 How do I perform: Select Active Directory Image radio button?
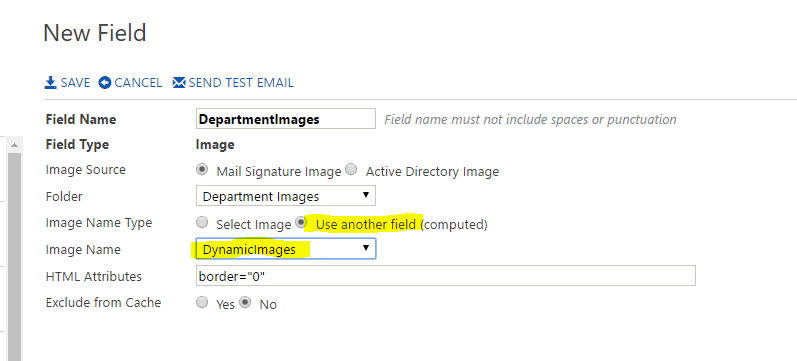pyautogui.click(x=351, y=169)
